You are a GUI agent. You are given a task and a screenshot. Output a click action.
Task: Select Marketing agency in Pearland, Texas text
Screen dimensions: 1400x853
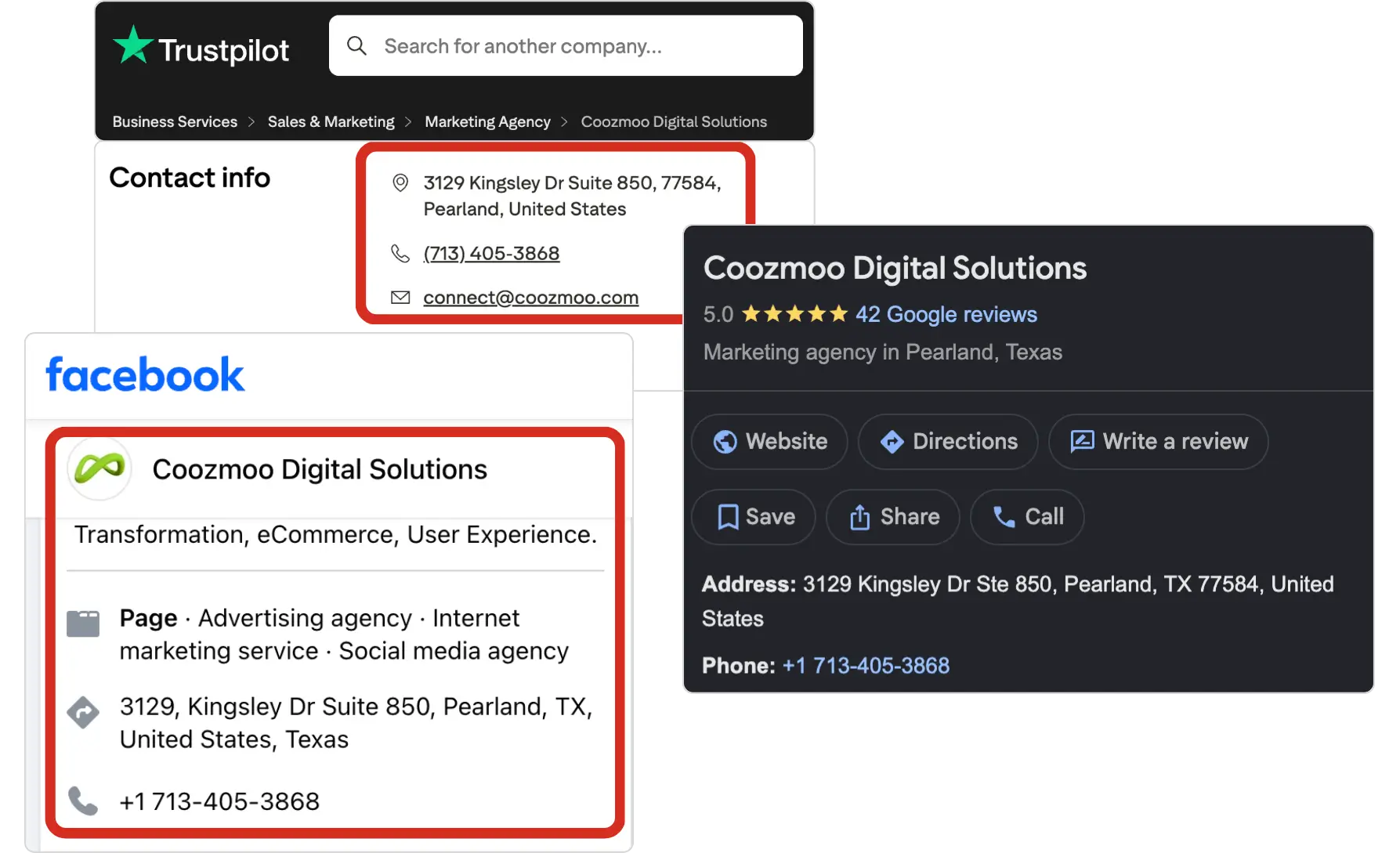883,352
